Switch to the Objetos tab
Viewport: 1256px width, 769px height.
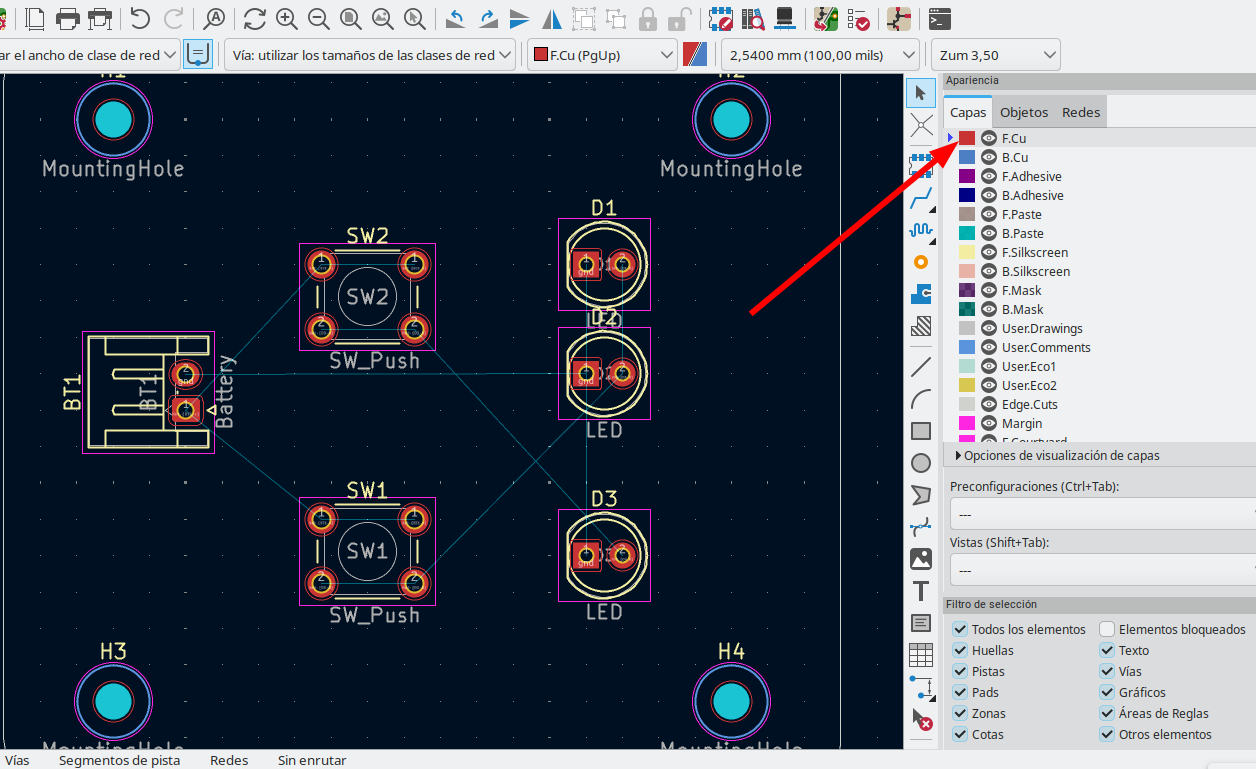[1024, 113]
